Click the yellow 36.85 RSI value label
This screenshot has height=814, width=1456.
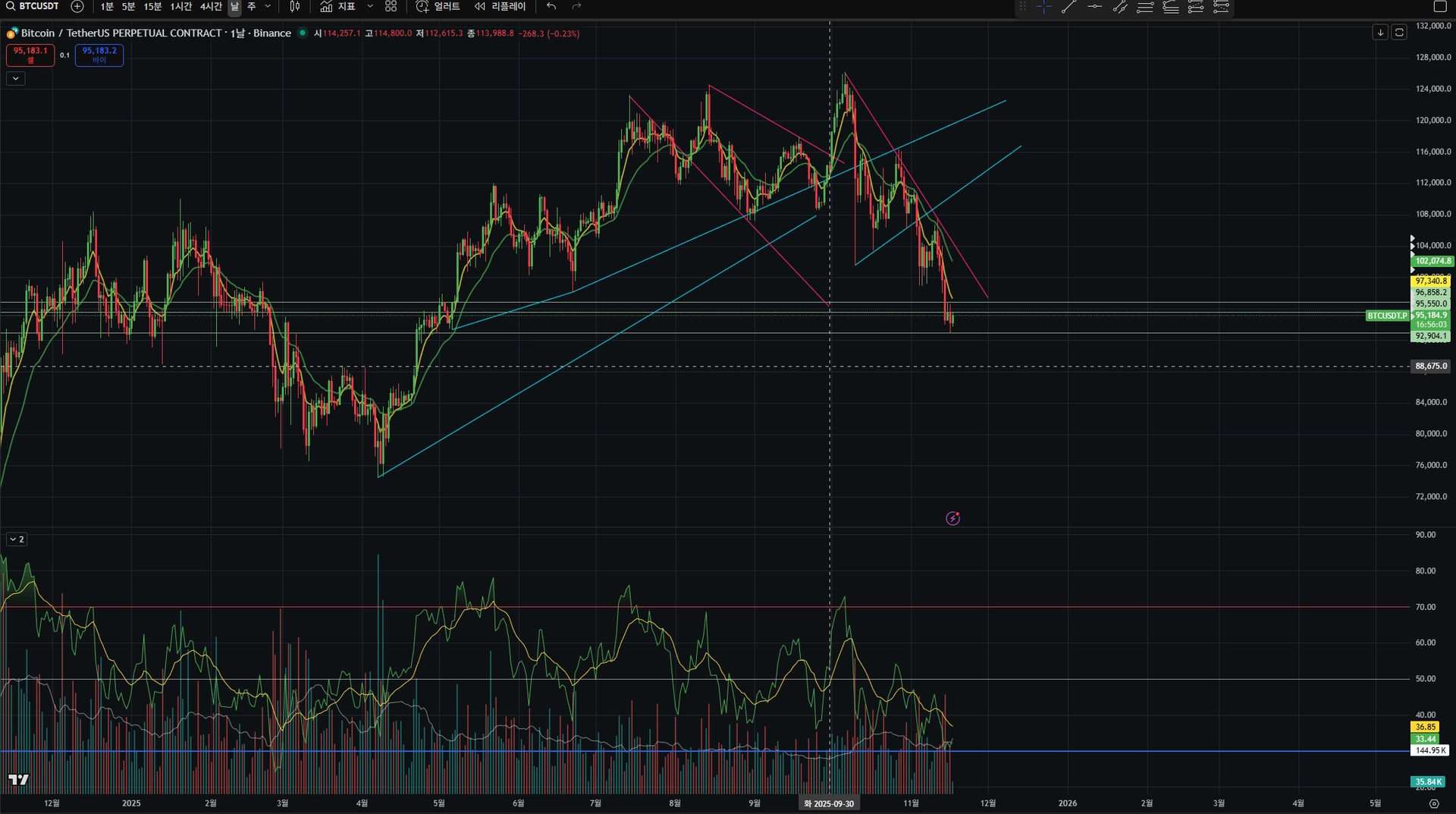click(x=1425, y=727)
